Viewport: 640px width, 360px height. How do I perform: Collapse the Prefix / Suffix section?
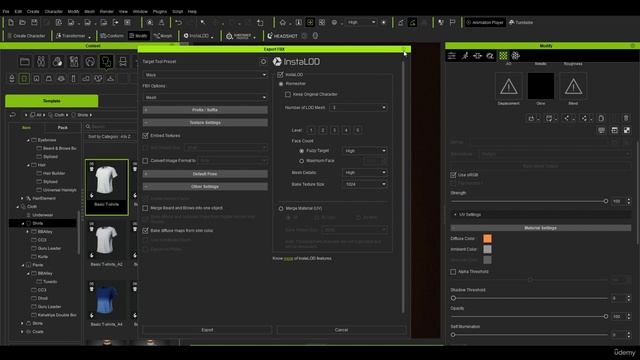coord(205,110)
